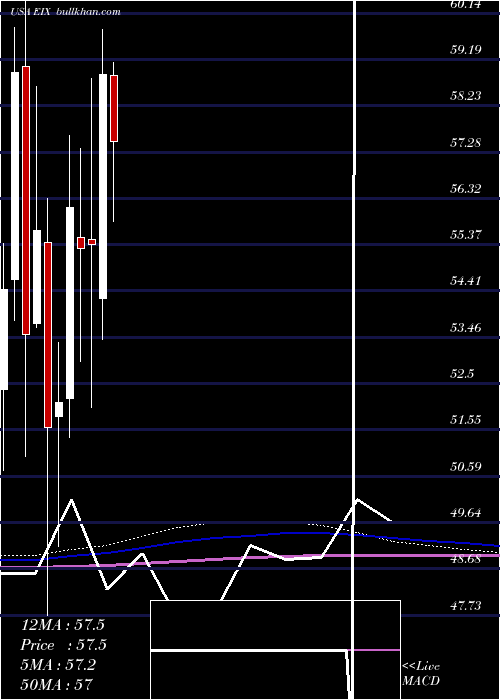Click the 50.59 price axis label

coord(465,467)
